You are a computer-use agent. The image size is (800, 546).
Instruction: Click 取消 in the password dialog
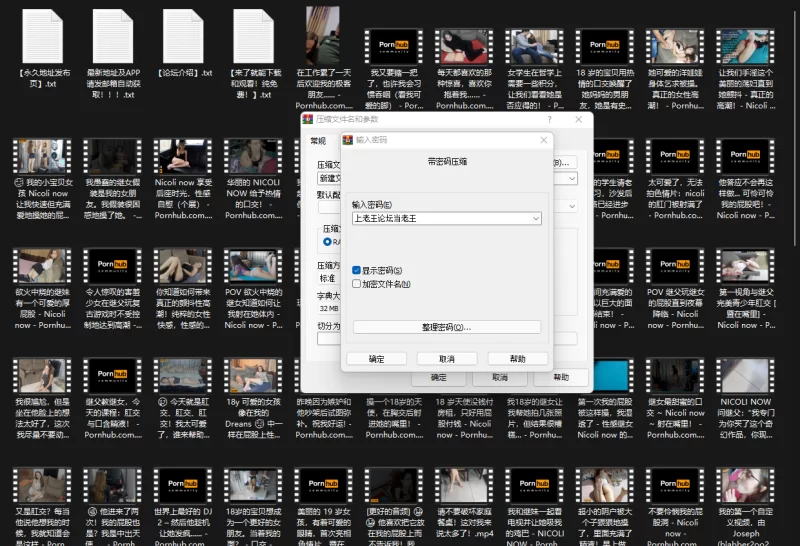446,359
